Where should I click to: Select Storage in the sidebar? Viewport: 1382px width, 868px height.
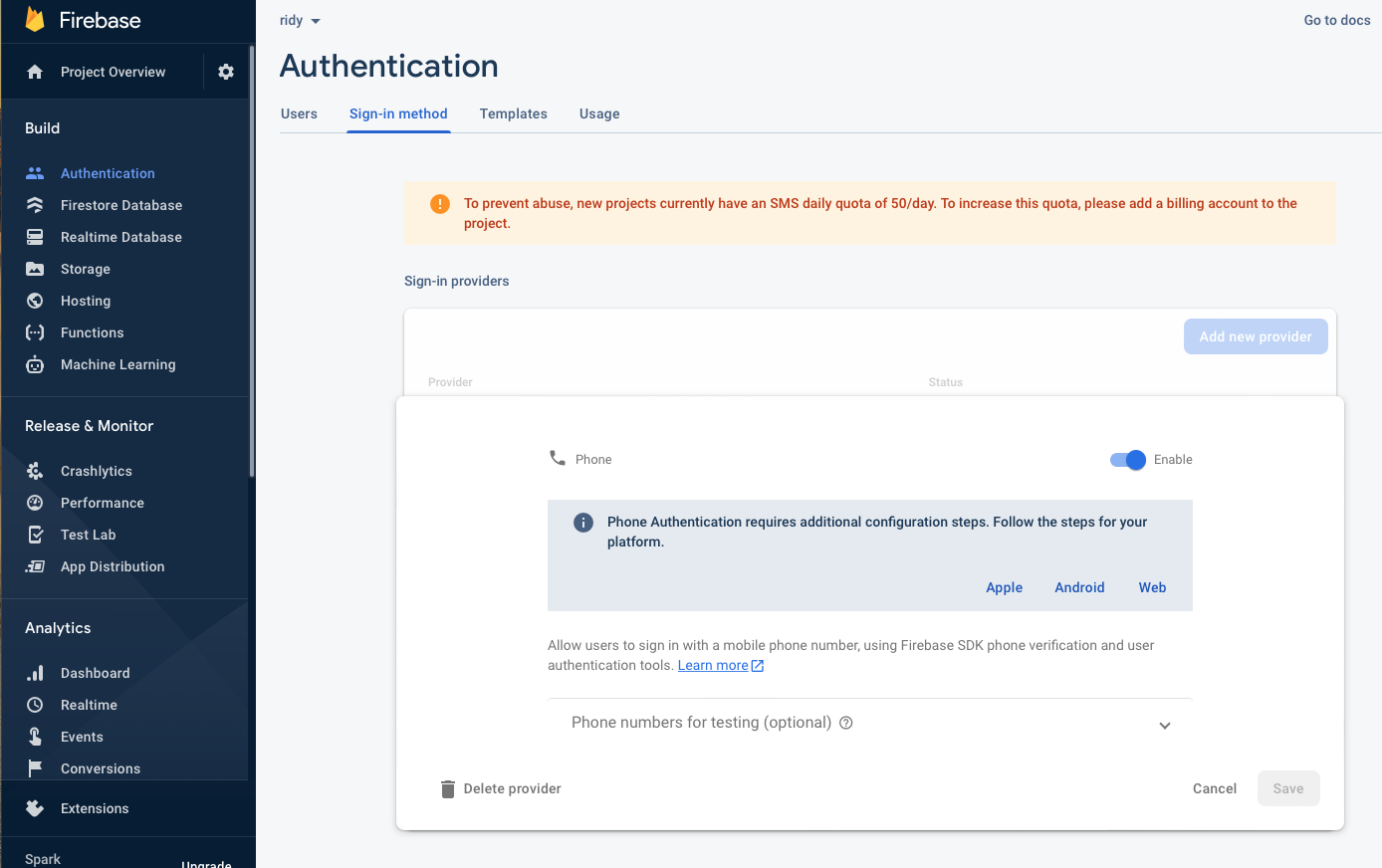coord(86,269)
